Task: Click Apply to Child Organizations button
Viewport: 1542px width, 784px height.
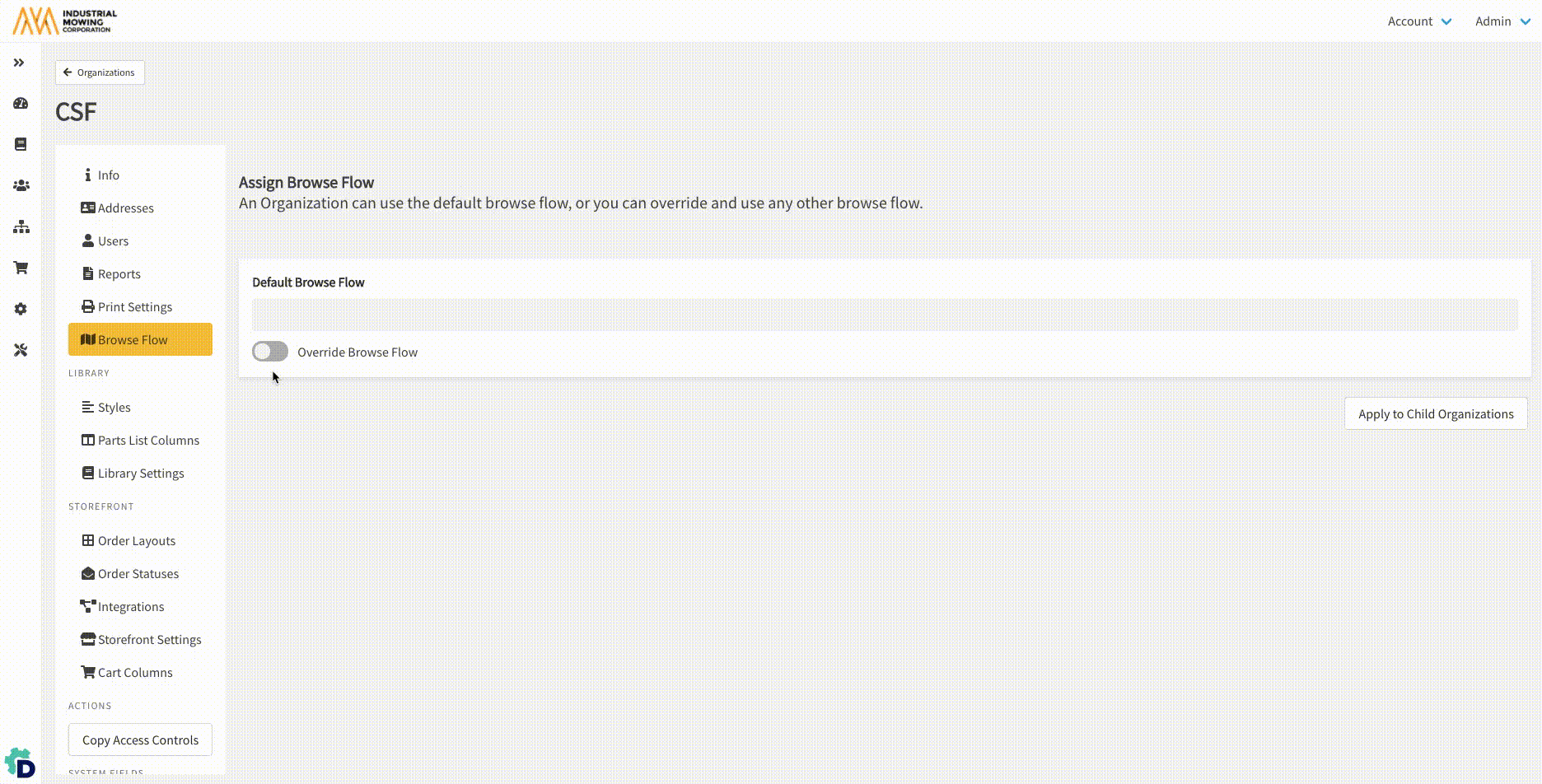Action: tap(1435, 414)
